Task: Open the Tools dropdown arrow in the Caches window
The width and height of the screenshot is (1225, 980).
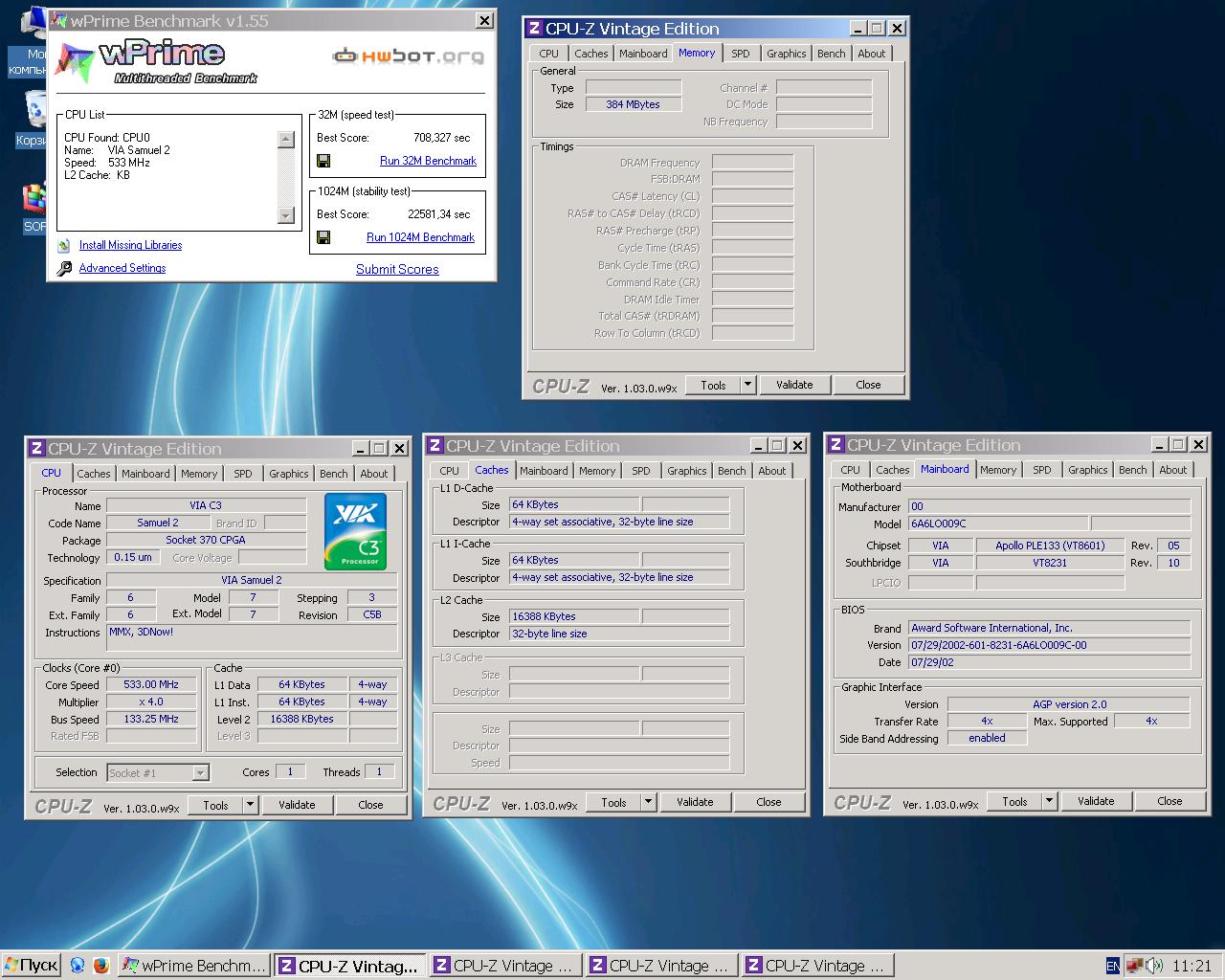Action: (x=649, y=802)
